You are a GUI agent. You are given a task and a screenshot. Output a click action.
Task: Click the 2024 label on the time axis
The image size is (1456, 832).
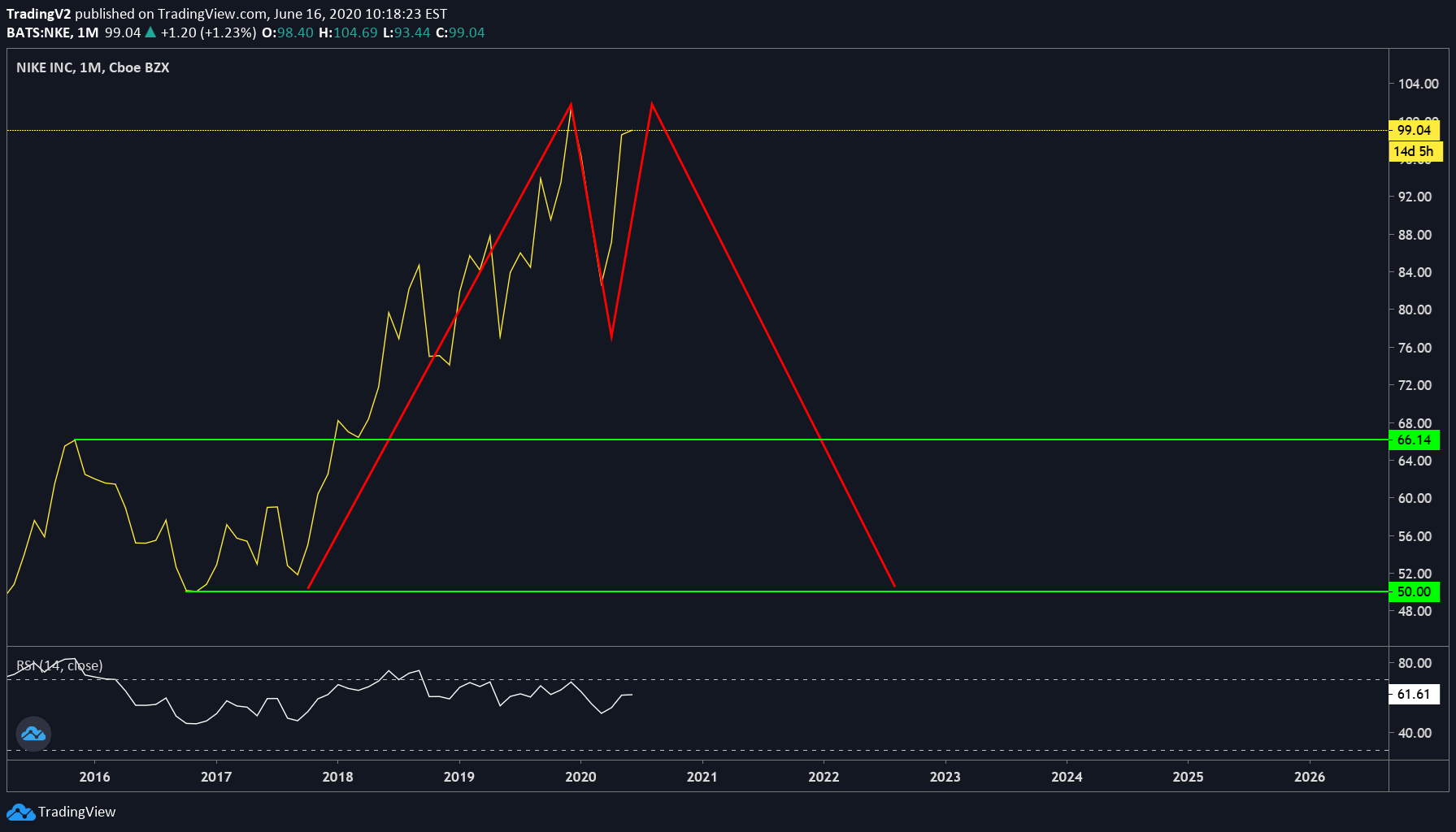[x=1067, y=777]
